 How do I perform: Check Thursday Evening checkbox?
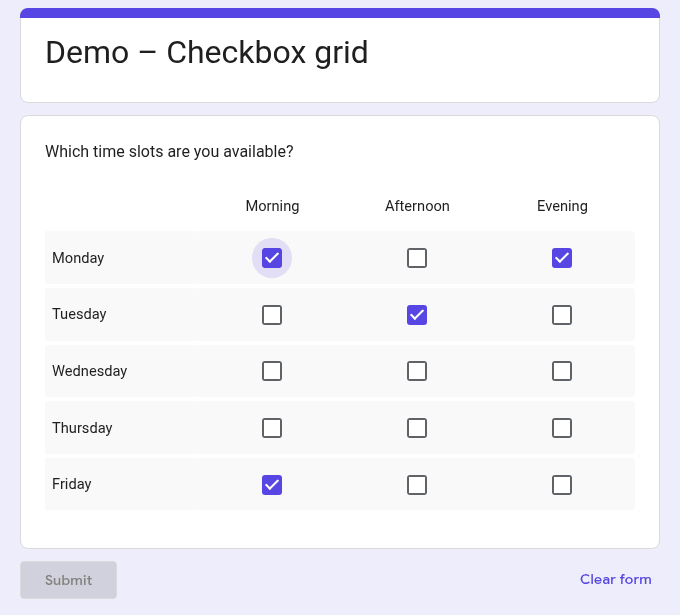coord(562,428)
